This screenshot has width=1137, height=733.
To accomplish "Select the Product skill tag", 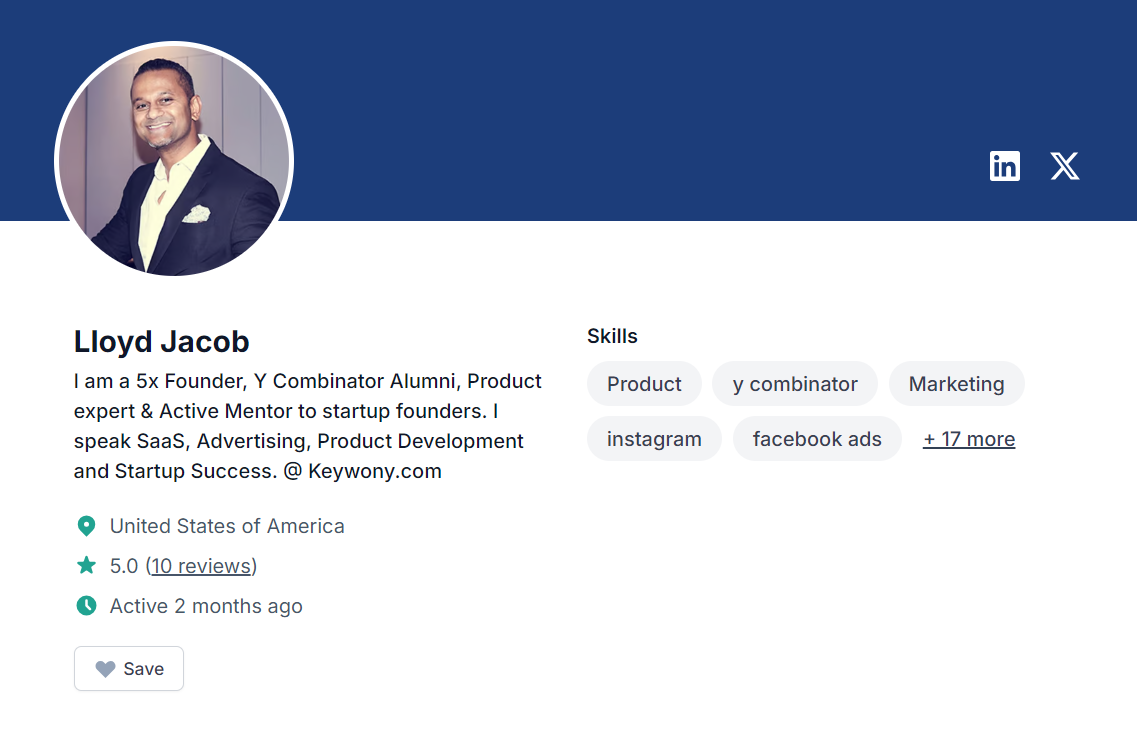I will click(x=644, y=384).
